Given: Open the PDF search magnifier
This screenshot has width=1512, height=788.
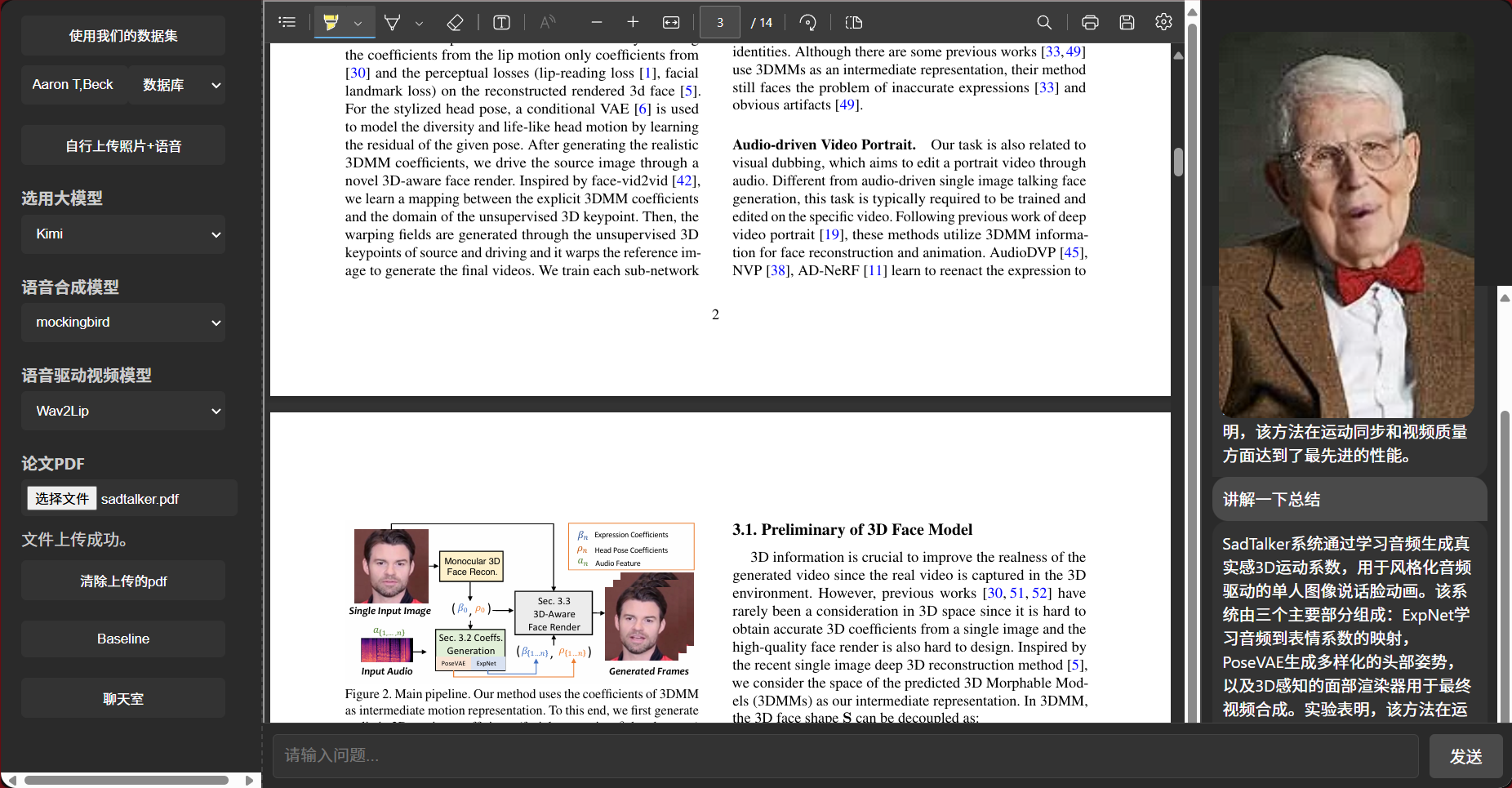Looking at the screenshot, I should (1044, 22).
